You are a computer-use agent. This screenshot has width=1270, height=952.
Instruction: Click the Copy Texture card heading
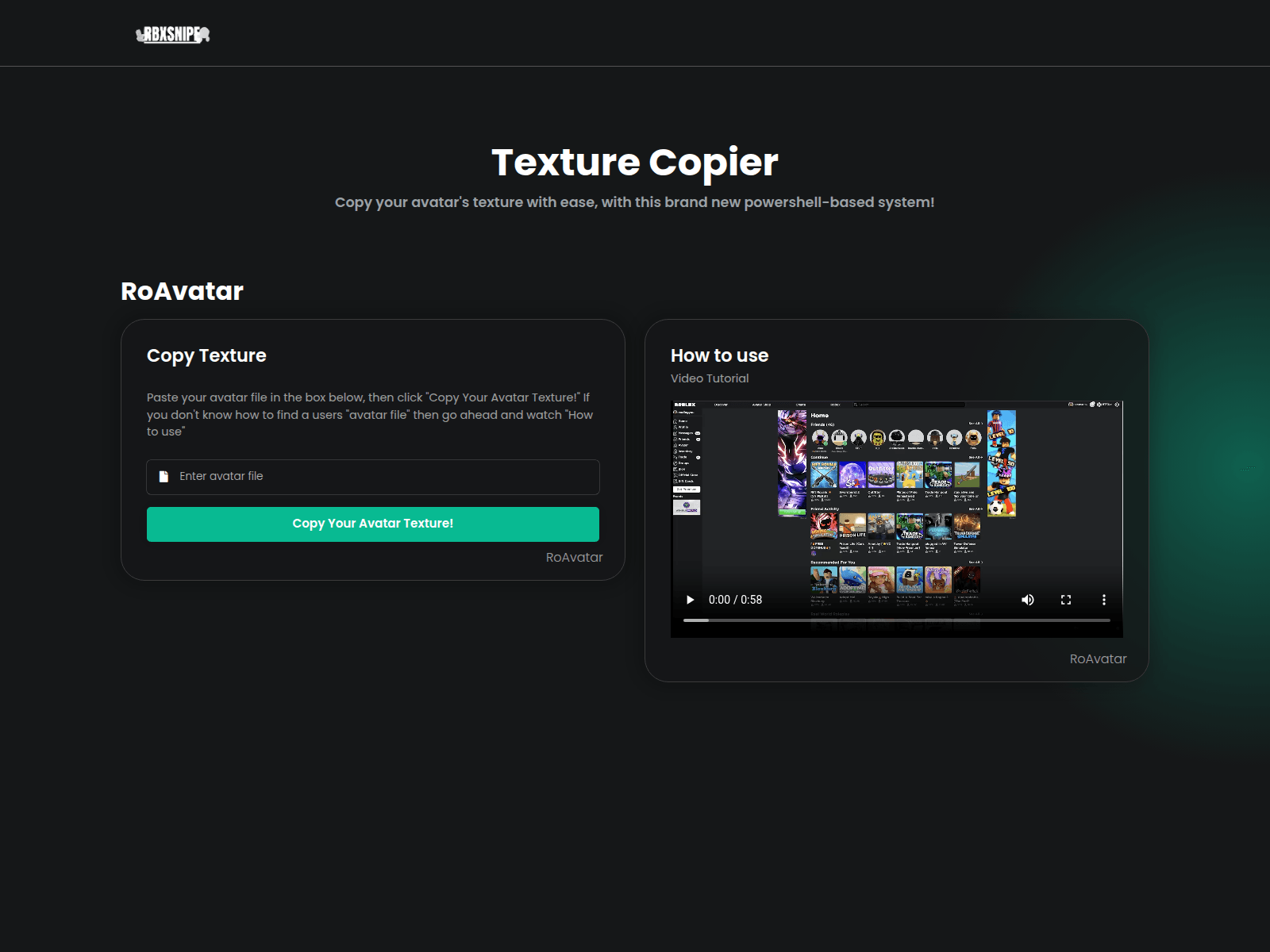click(x=206, y=355)
